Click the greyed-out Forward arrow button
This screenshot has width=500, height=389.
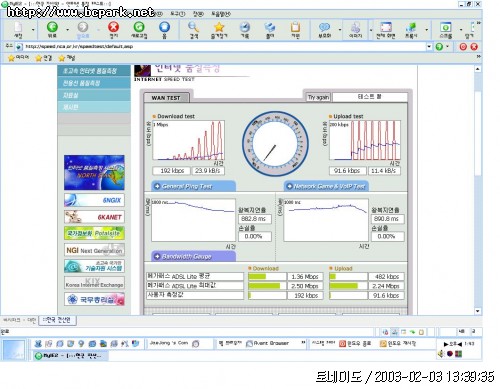(x=83, y=27)
